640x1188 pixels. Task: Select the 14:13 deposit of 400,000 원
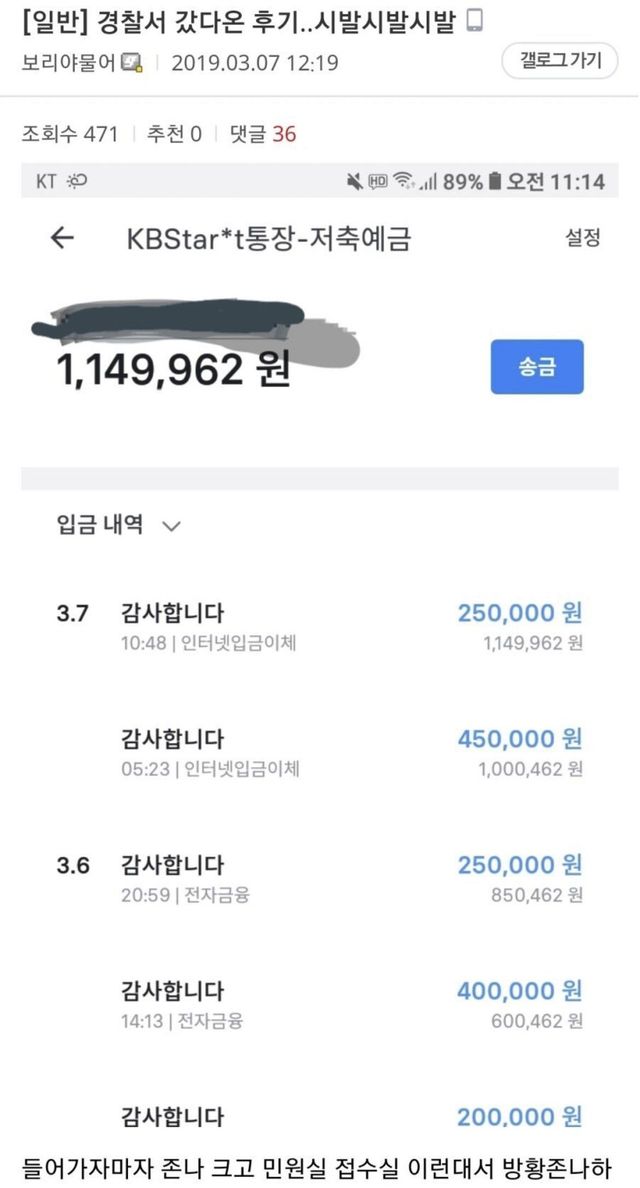(350, 1004)
